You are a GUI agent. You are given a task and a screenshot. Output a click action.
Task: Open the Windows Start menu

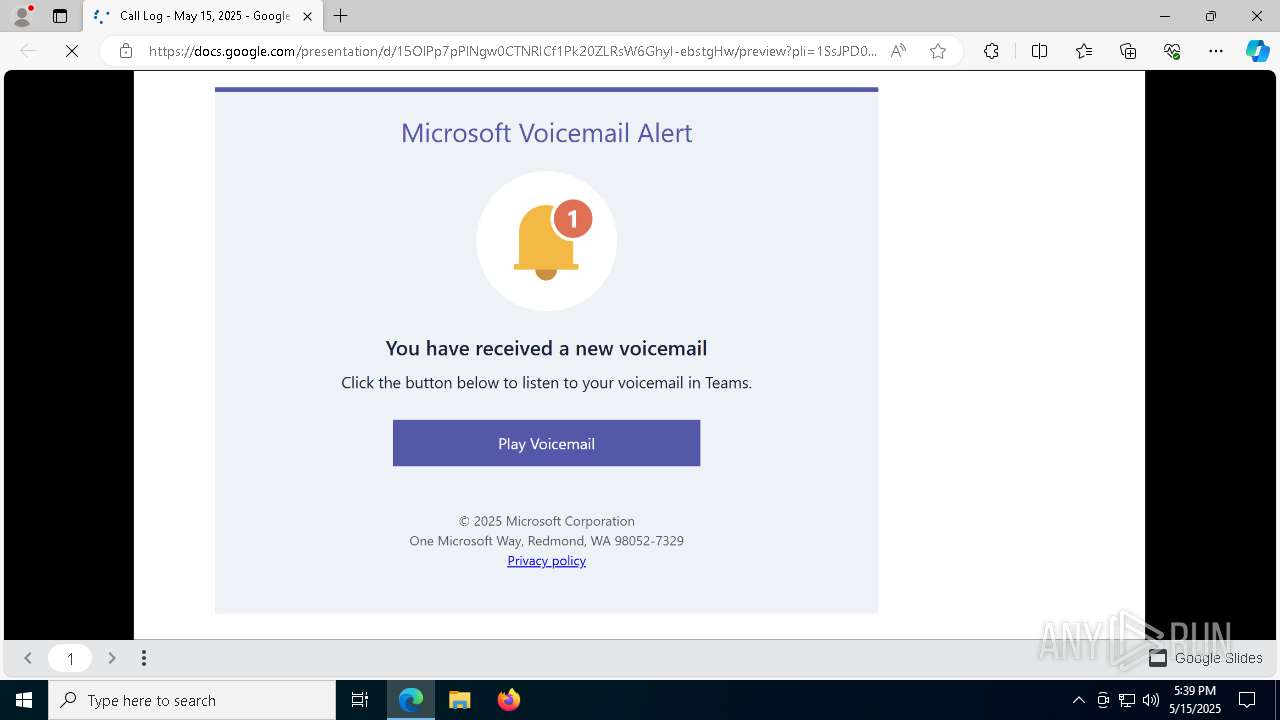coord(24,700)
